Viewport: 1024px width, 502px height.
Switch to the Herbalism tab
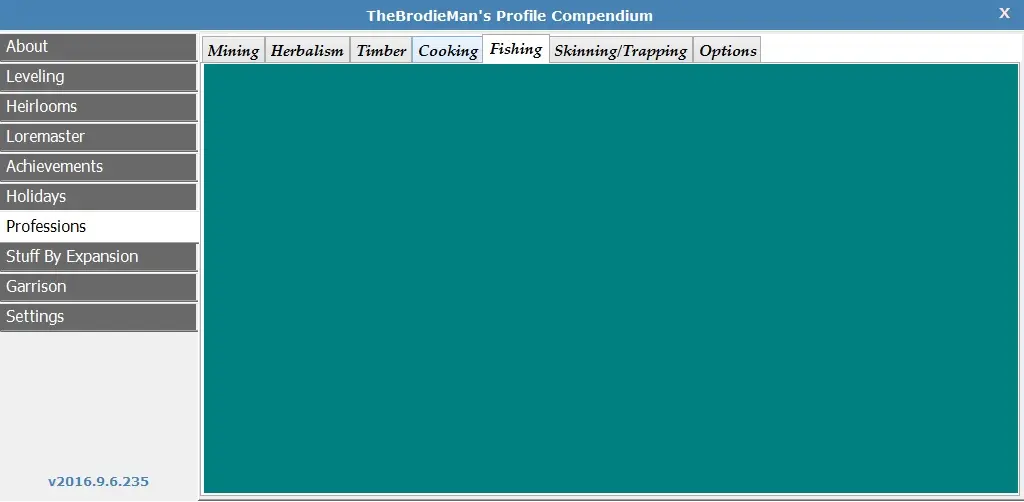pyautogui.click(x=307, y=50)
